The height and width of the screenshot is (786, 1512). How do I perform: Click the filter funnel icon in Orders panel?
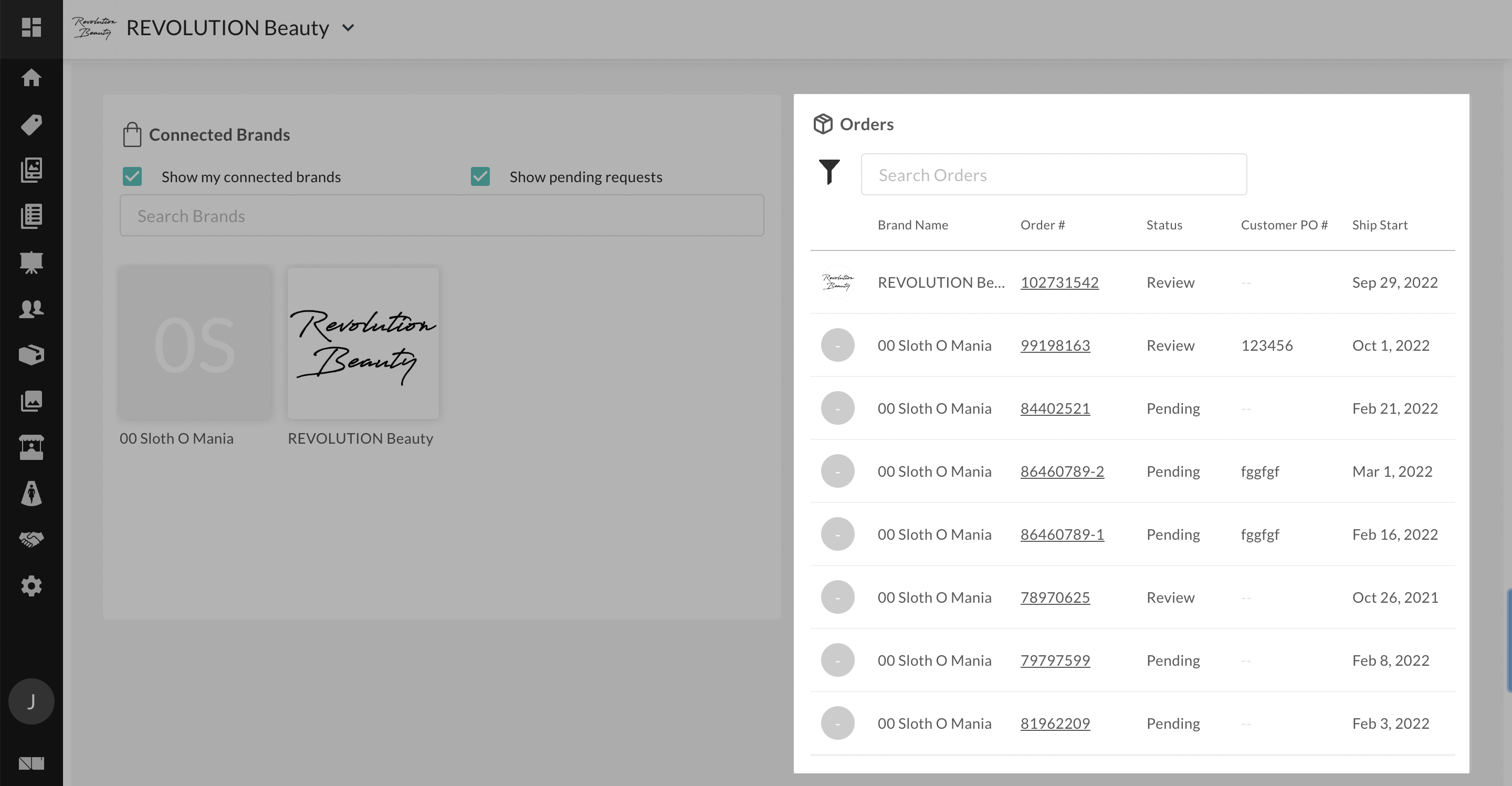click(x=829, y=174)
